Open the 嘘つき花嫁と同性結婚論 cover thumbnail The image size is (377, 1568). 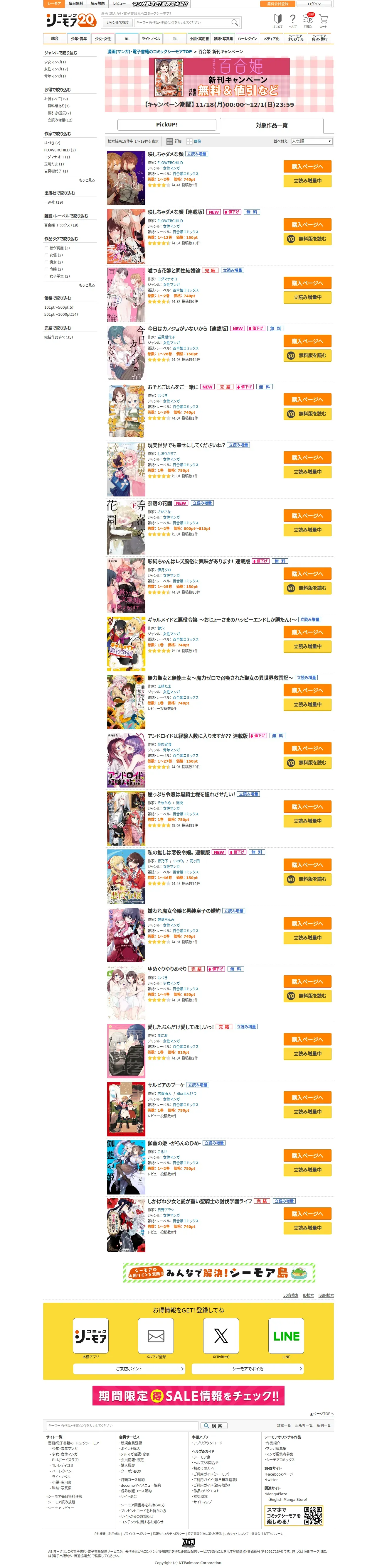pos(126,294)
